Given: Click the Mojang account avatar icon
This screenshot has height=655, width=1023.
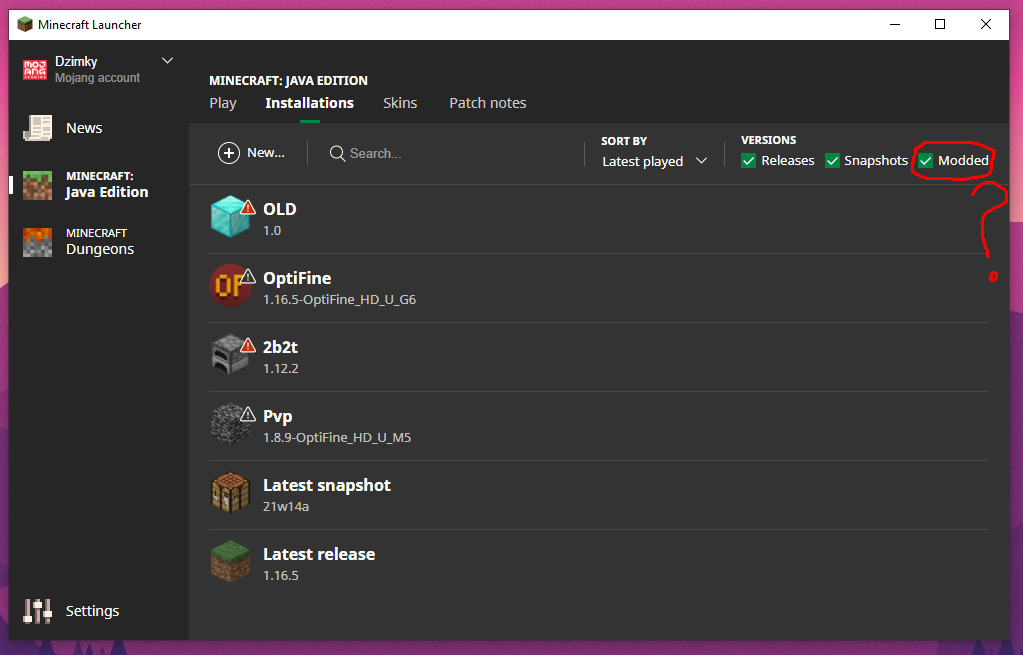Looking at the screenshot, I should (35, 70).
